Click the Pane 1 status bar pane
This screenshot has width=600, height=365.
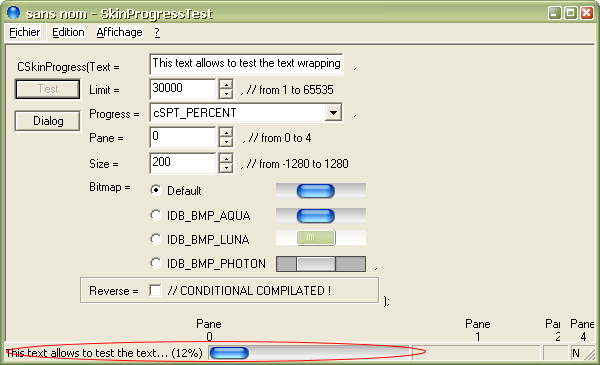point(476,353)
